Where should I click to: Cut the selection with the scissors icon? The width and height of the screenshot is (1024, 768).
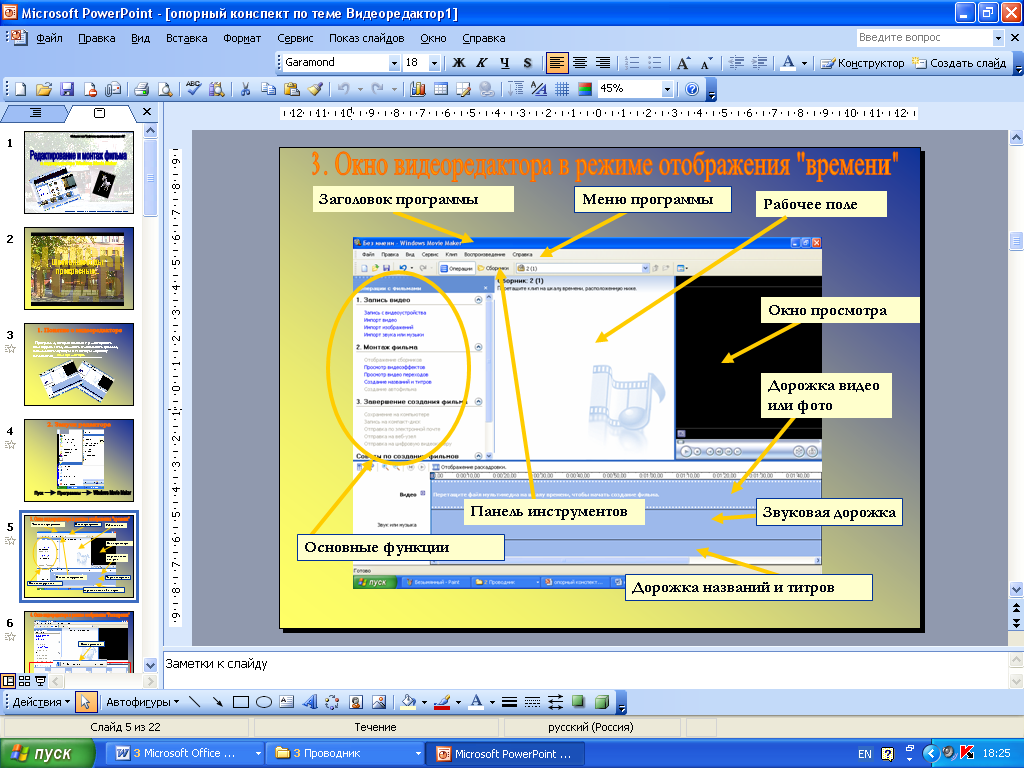(246, 89)
